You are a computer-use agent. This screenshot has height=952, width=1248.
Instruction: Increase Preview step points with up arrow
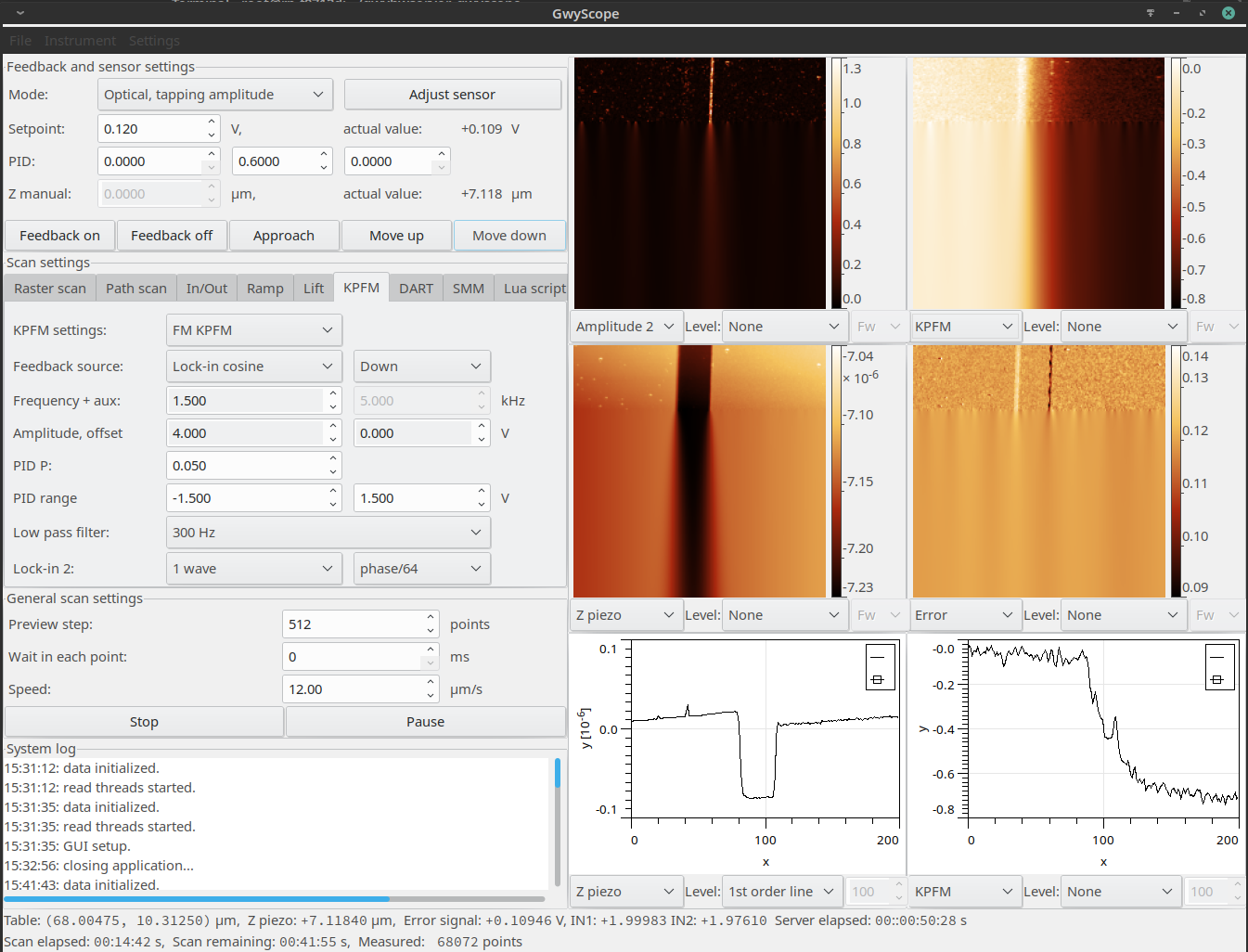[431, 617]
